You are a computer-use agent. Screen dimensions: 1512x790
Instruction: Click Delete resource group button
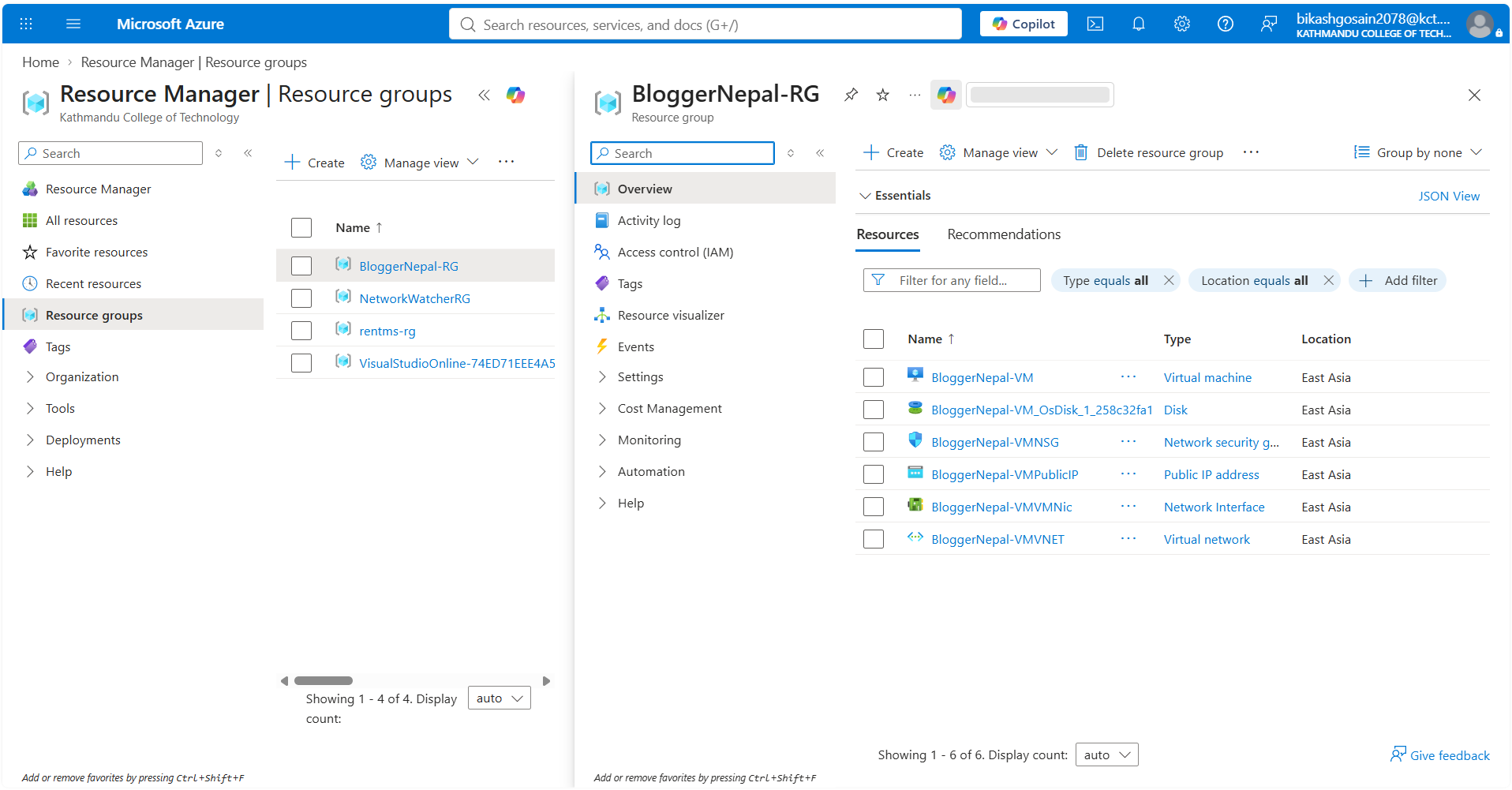[x=1149, y=152]
